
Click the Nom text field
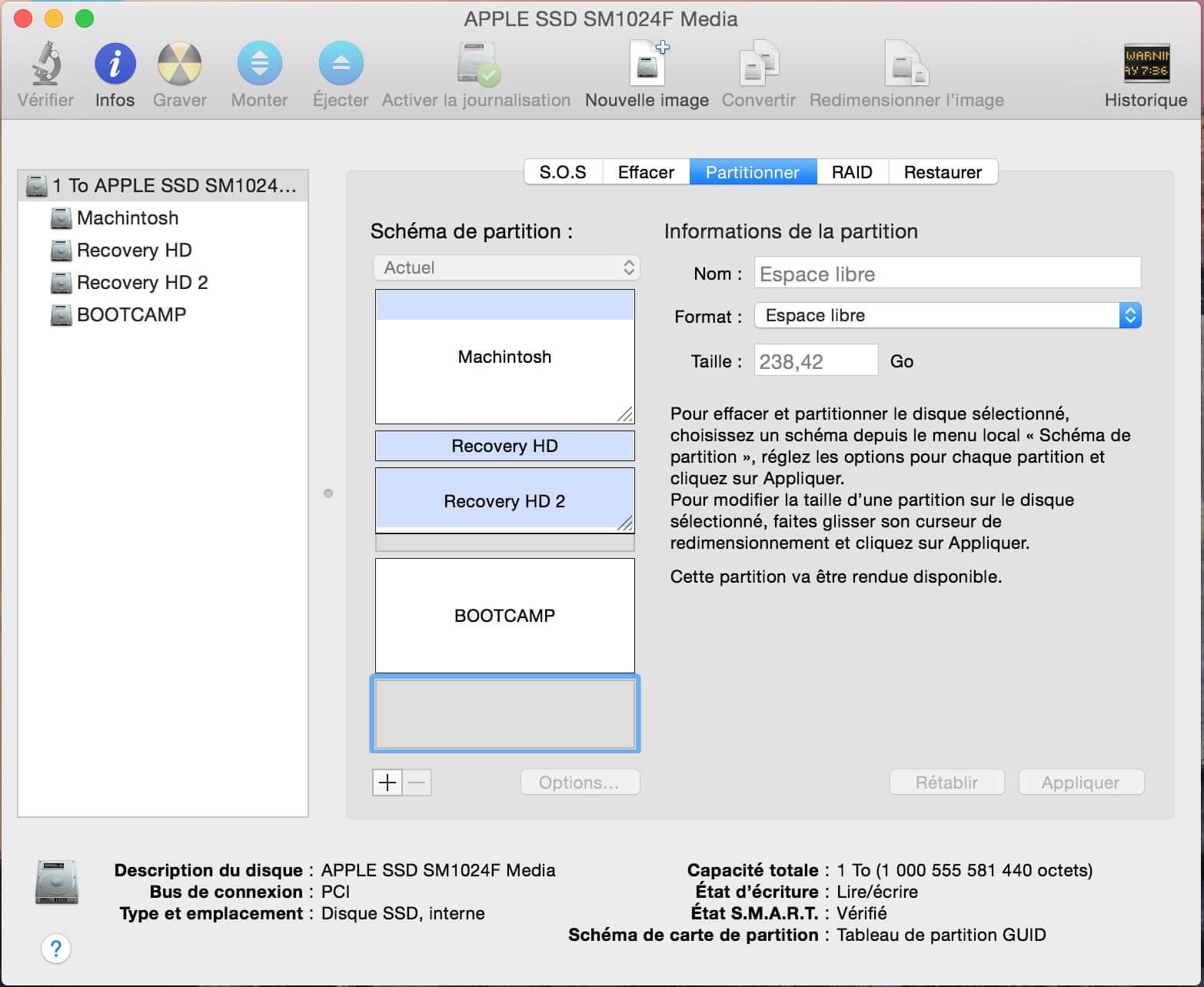pyautogui.click(x=947, y=274)
